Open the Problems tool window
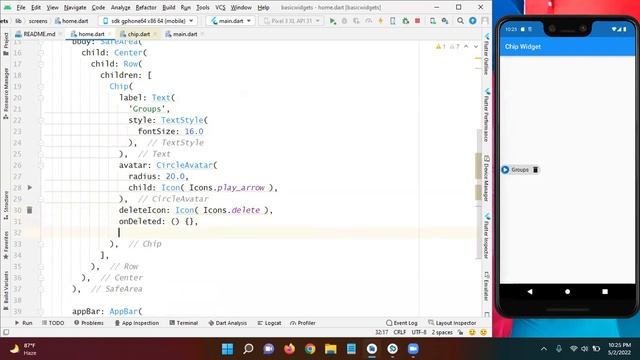The image size is (640, 360). [89, 323]
